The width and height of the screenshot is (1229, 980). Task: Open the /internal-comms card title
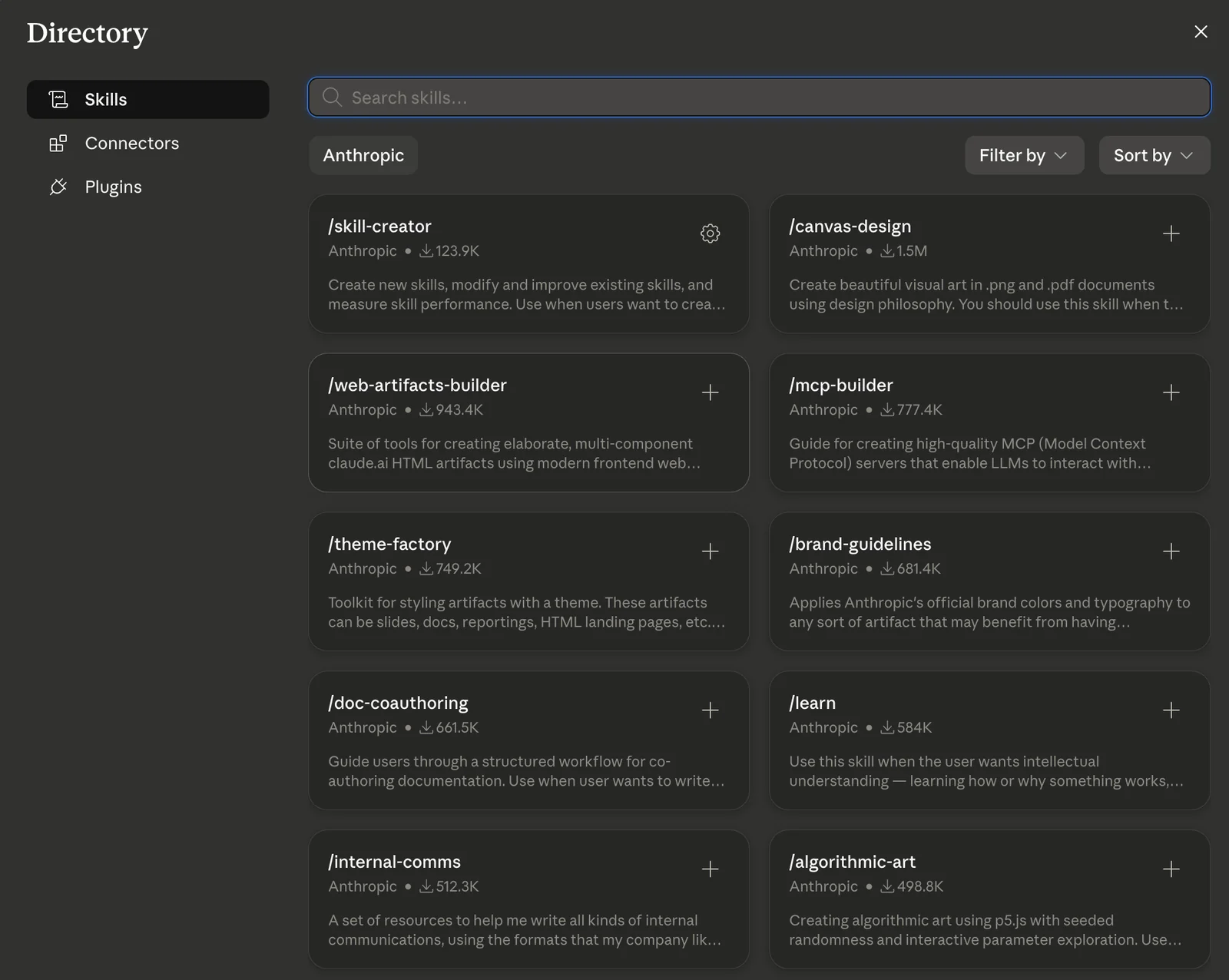[x=394, y=862]
